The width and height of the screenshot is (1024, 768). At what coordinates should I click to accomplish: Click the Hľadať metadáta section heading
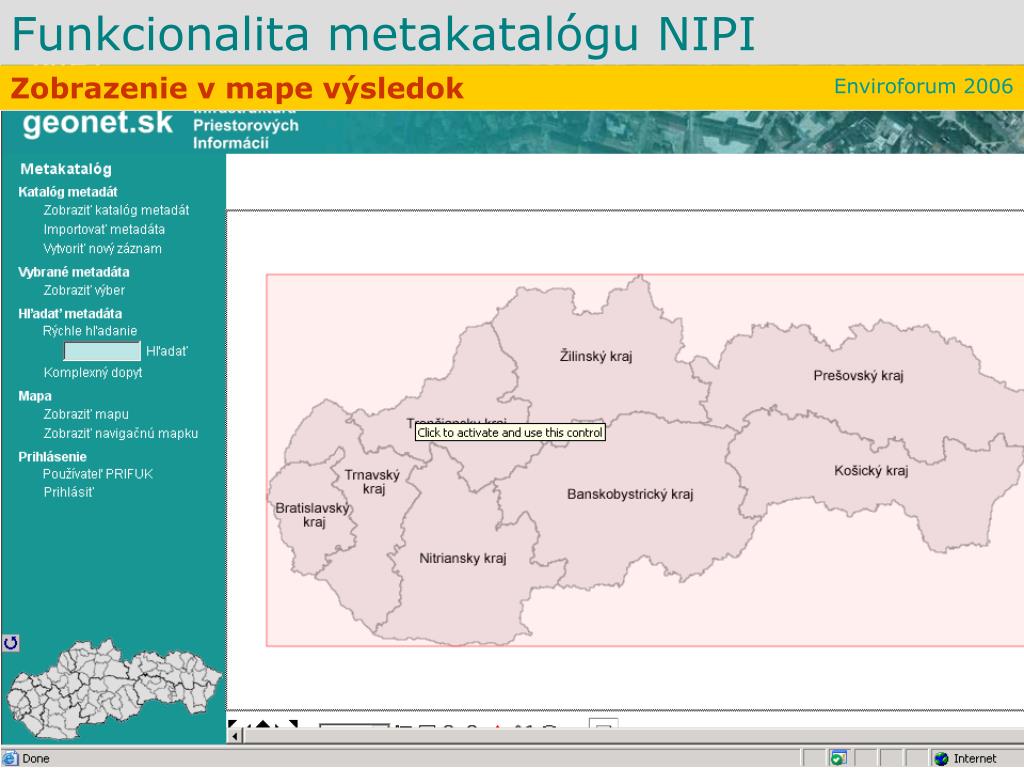pyautogui.click(x=70, y=314)
